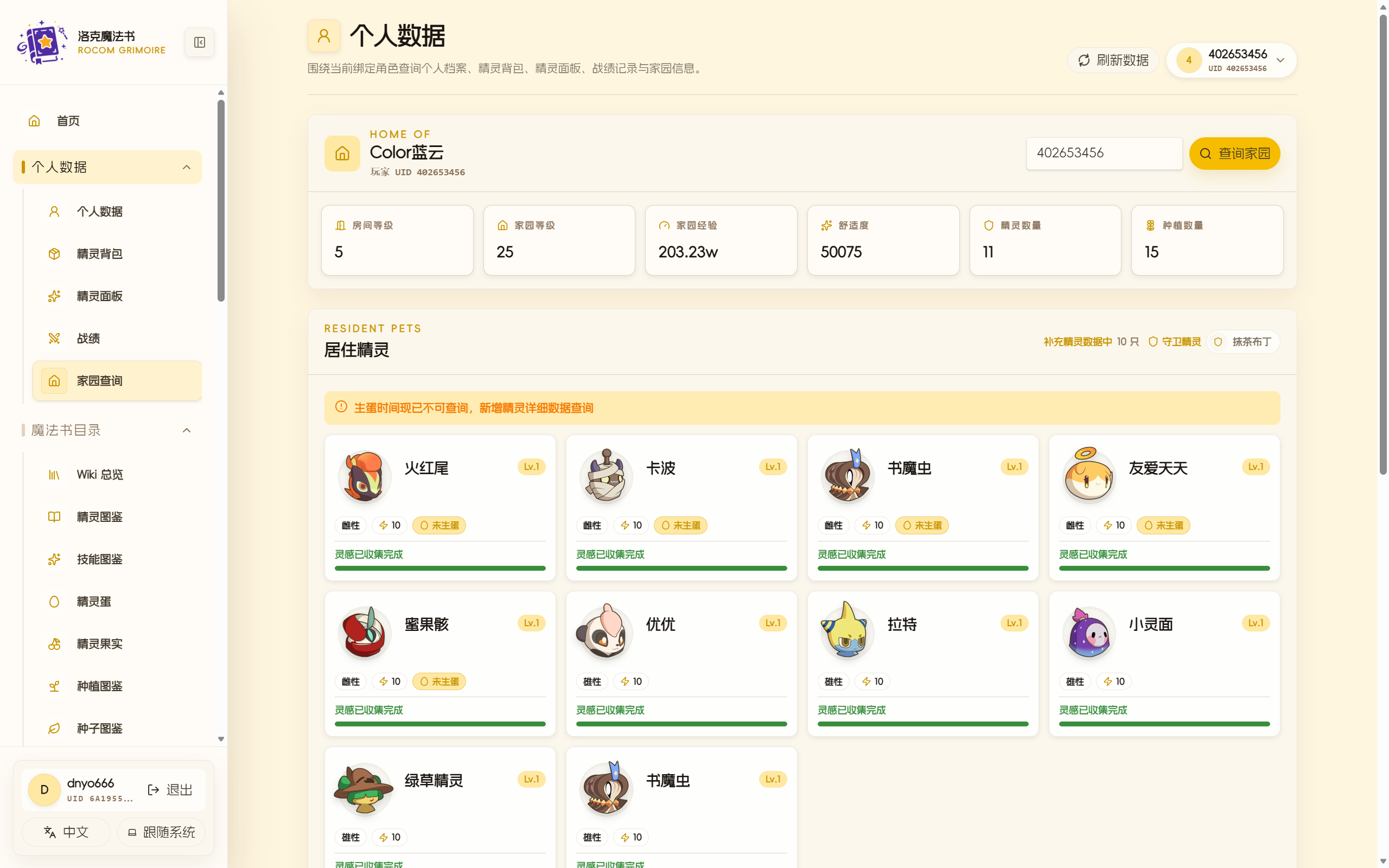Click 刷新数据 refresh button
1389x868 pixels.
click(1113, 60)
